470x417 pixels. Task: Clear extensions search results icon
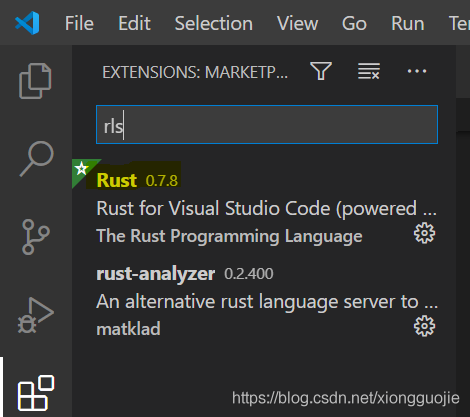(369, 71)
